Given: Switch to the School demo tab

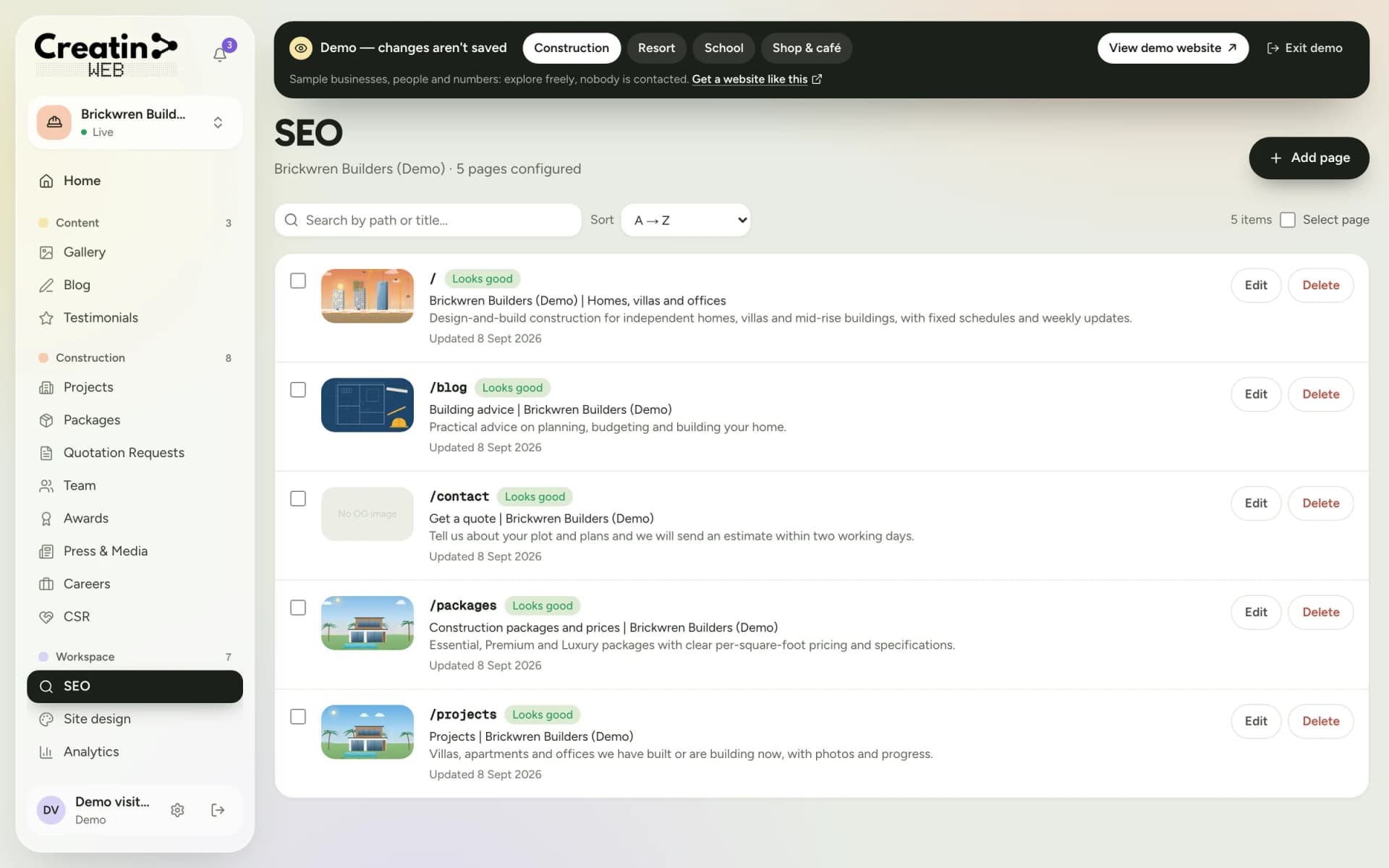Looking at the screenshot, I should [x=723, y=48].
